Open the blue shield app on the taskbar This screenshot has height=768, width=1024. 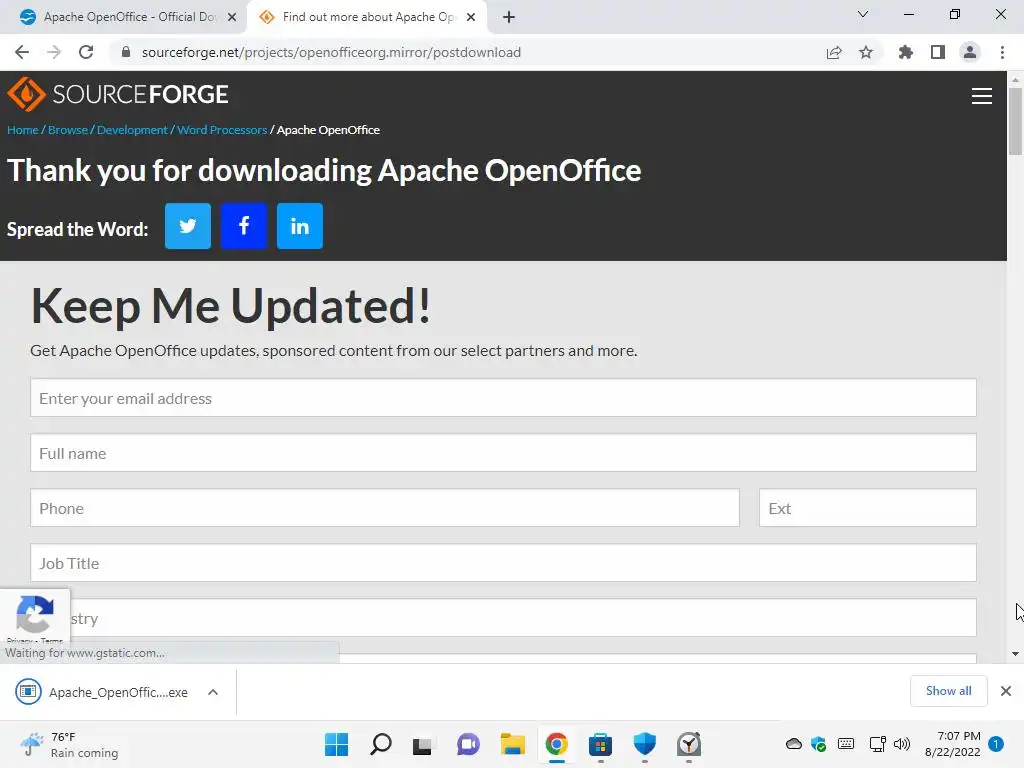[x=645, y=744]
